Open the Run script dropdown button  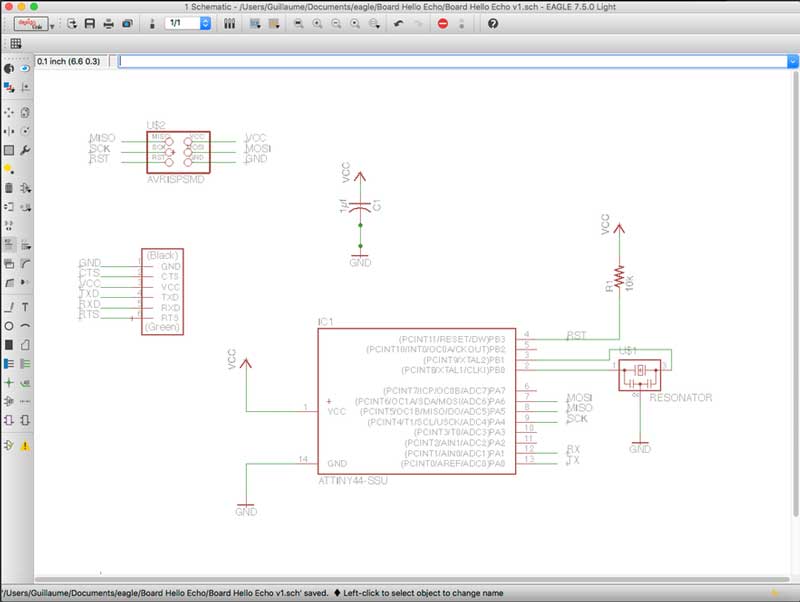tap(255, 23)
